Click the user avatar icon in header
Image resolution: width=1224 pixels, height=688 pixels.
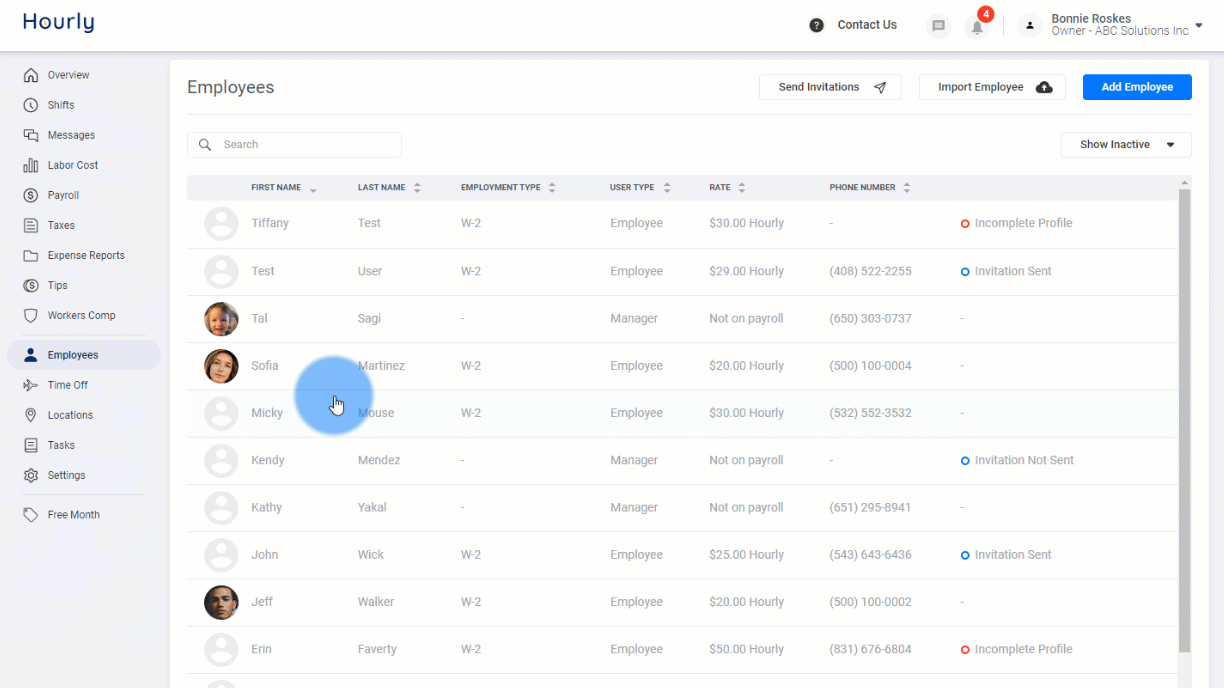coord(1030,26)
